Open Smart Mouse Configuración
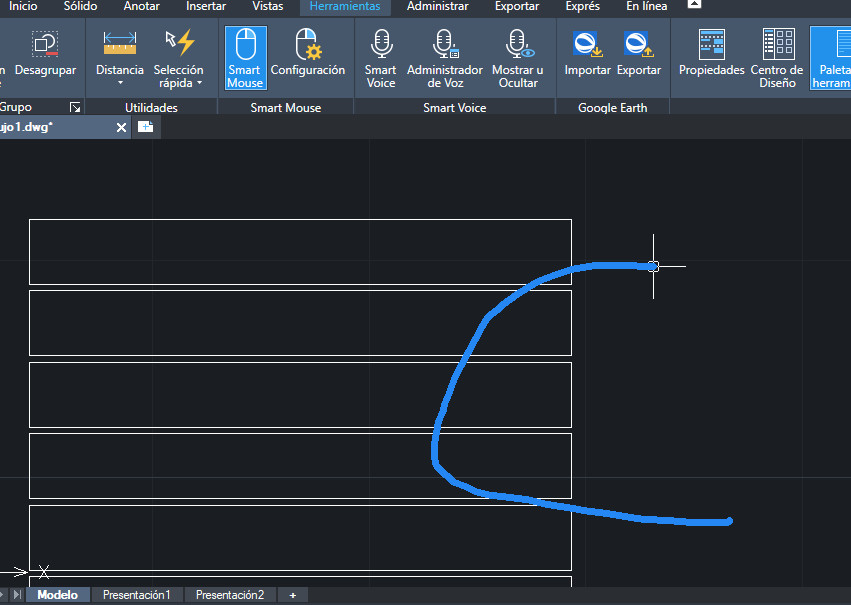 308,53
